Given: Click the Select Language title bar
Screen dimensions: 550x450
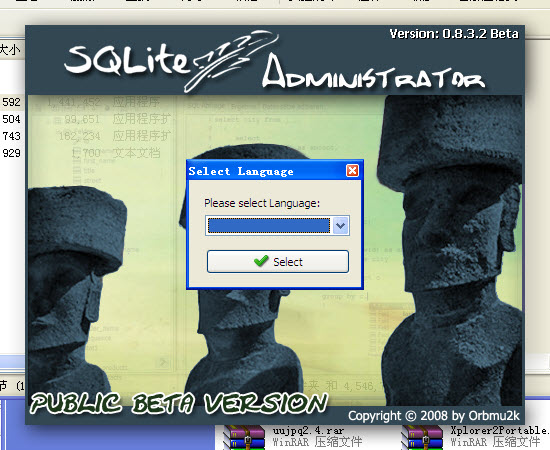Looking at the screenshot, I should click(x=267, y=171).
